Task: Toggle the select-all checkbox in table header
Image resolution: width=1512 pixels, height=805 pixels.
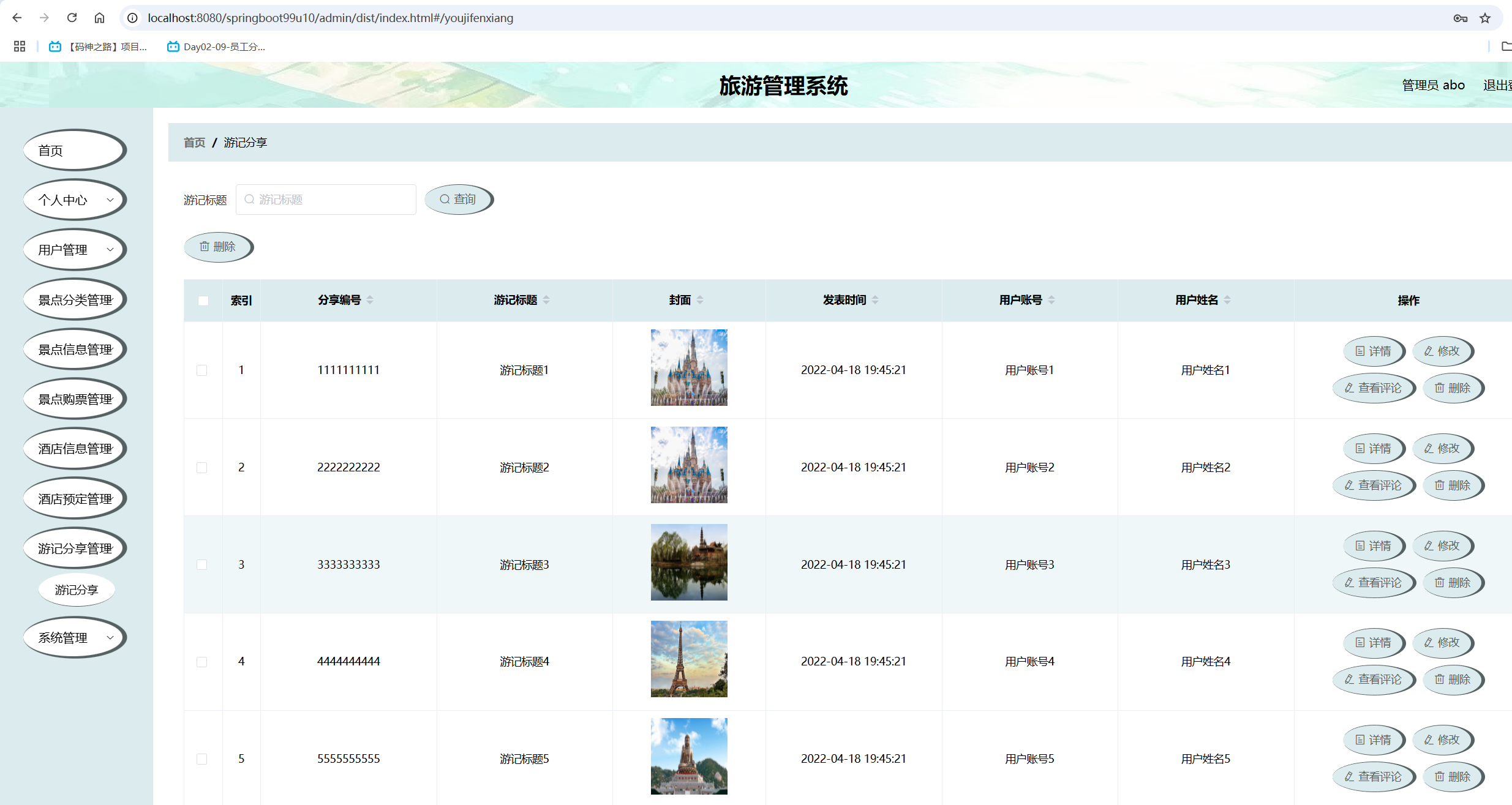Action: pos(203,301)
